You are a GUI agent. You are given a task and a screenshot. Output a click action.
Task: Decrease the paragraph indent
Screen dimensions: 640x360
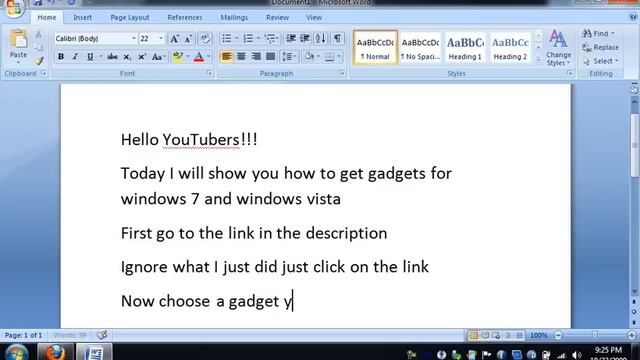tap(291, 38)
